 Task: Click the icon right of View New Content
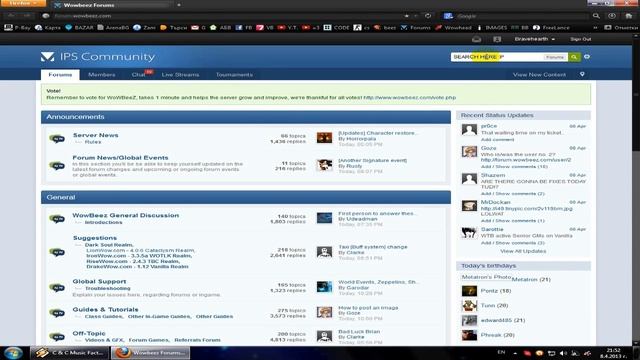click(x=582, y=74)
